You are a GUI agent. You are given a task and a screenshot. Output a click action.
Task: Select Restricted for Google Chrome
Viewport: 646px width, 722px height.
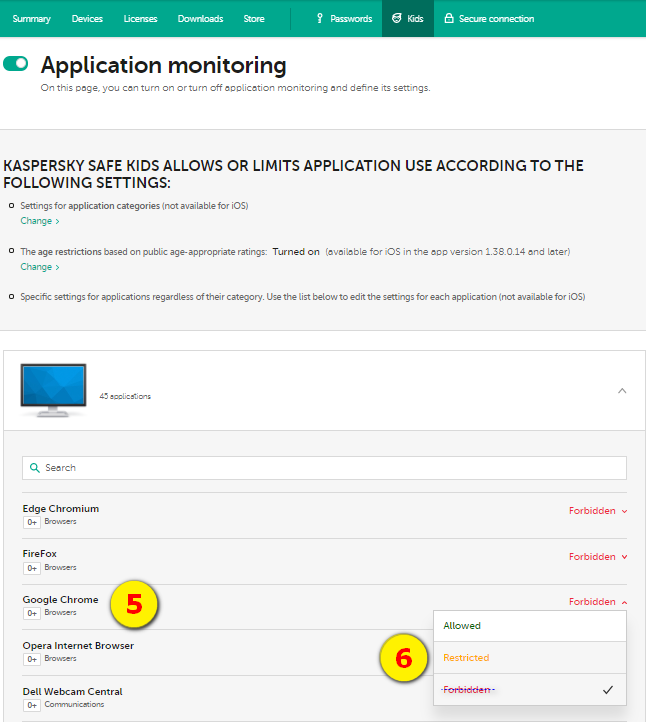click(530, 658)
